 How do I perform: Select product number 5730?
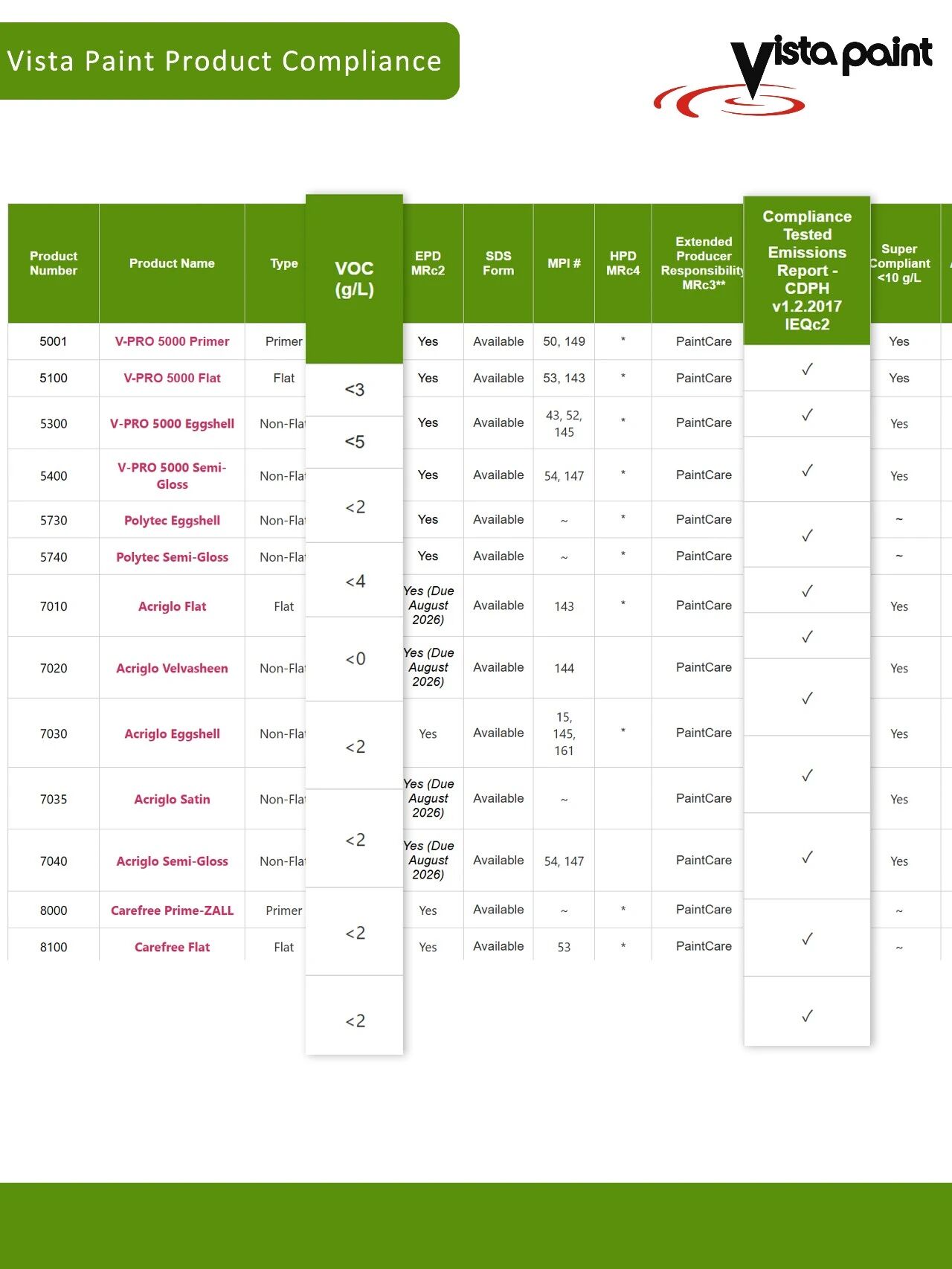tap(54, 521)
